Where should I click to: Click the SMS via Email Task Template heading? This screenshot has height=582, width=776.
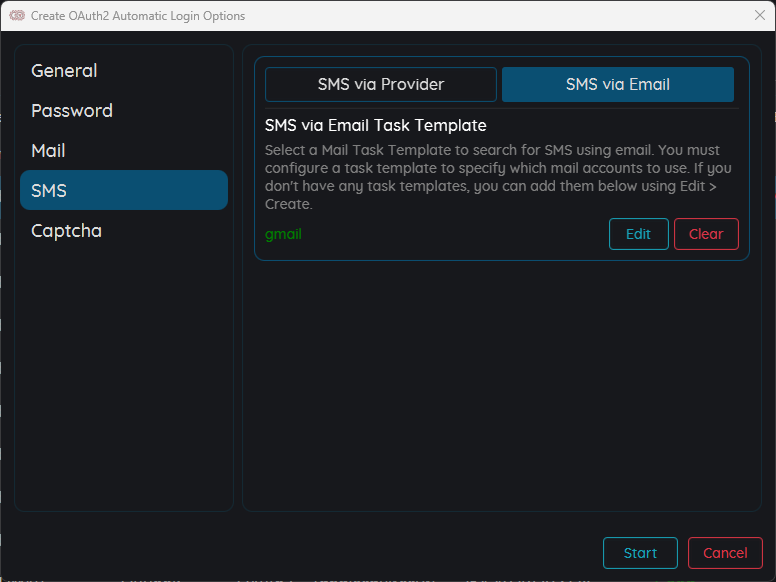coord(376,125)
